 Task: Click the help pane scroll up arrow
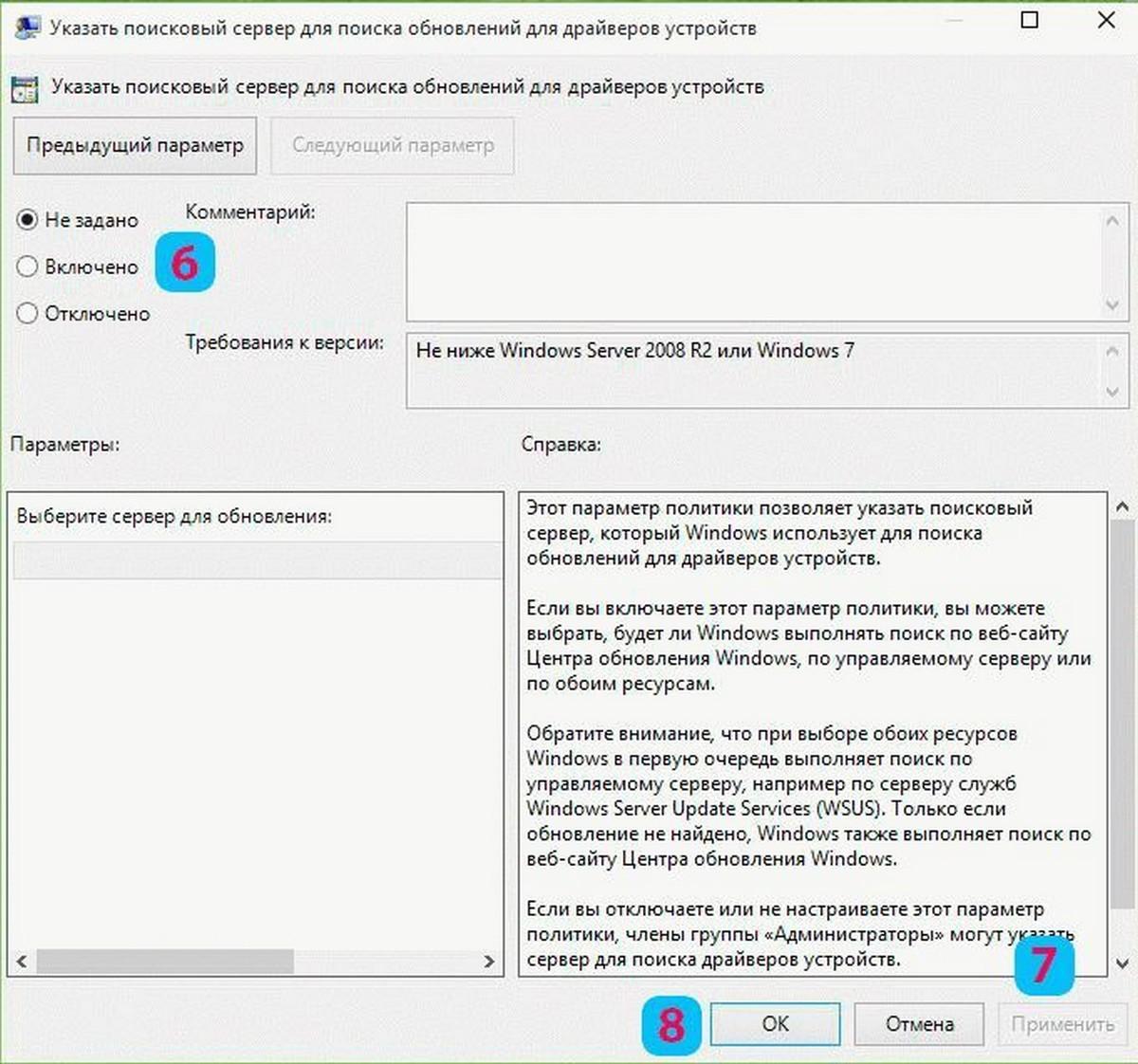click(x=1123, y=507)
